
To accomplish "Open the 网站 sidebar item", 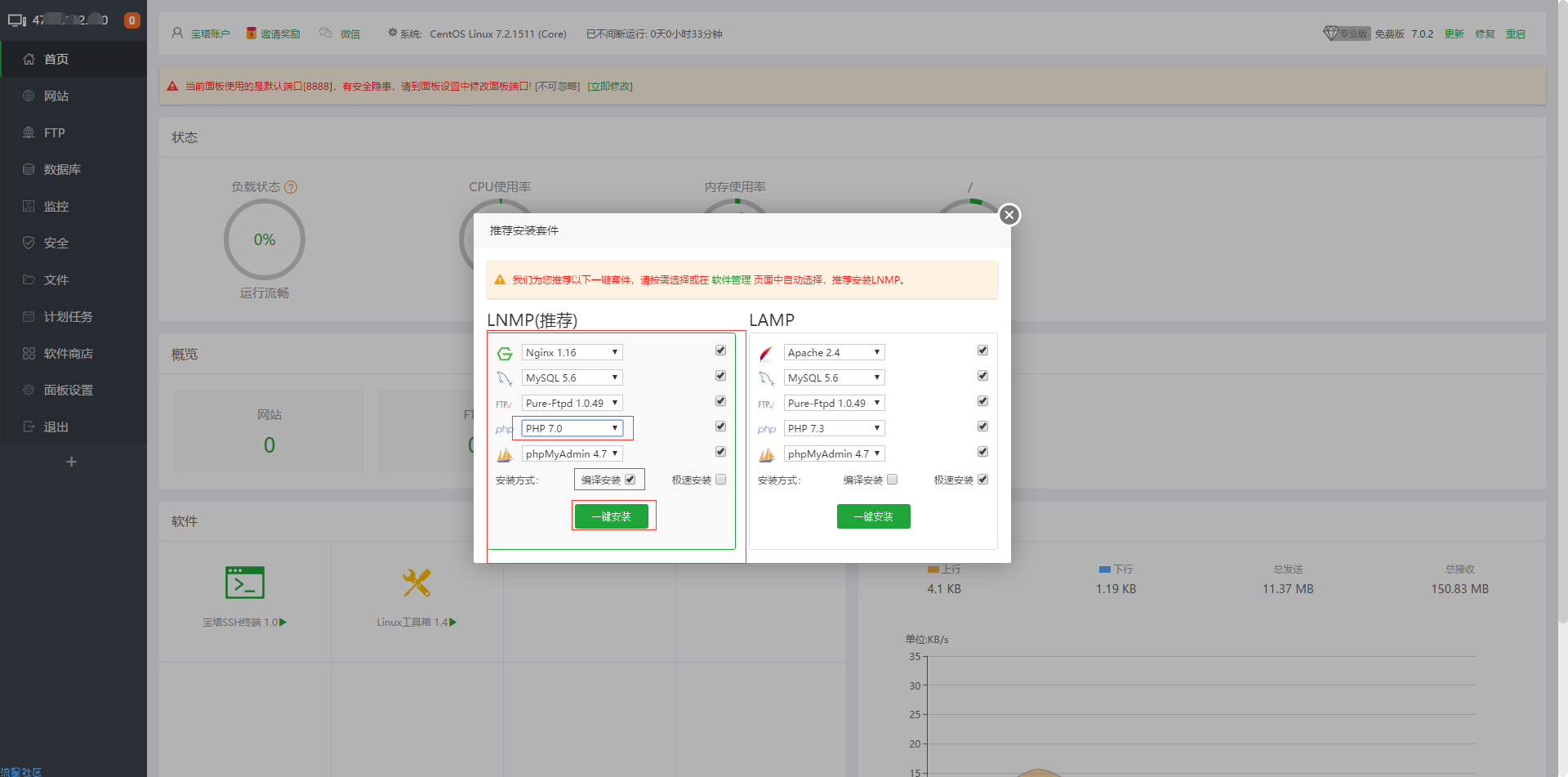I will point(73,96).
